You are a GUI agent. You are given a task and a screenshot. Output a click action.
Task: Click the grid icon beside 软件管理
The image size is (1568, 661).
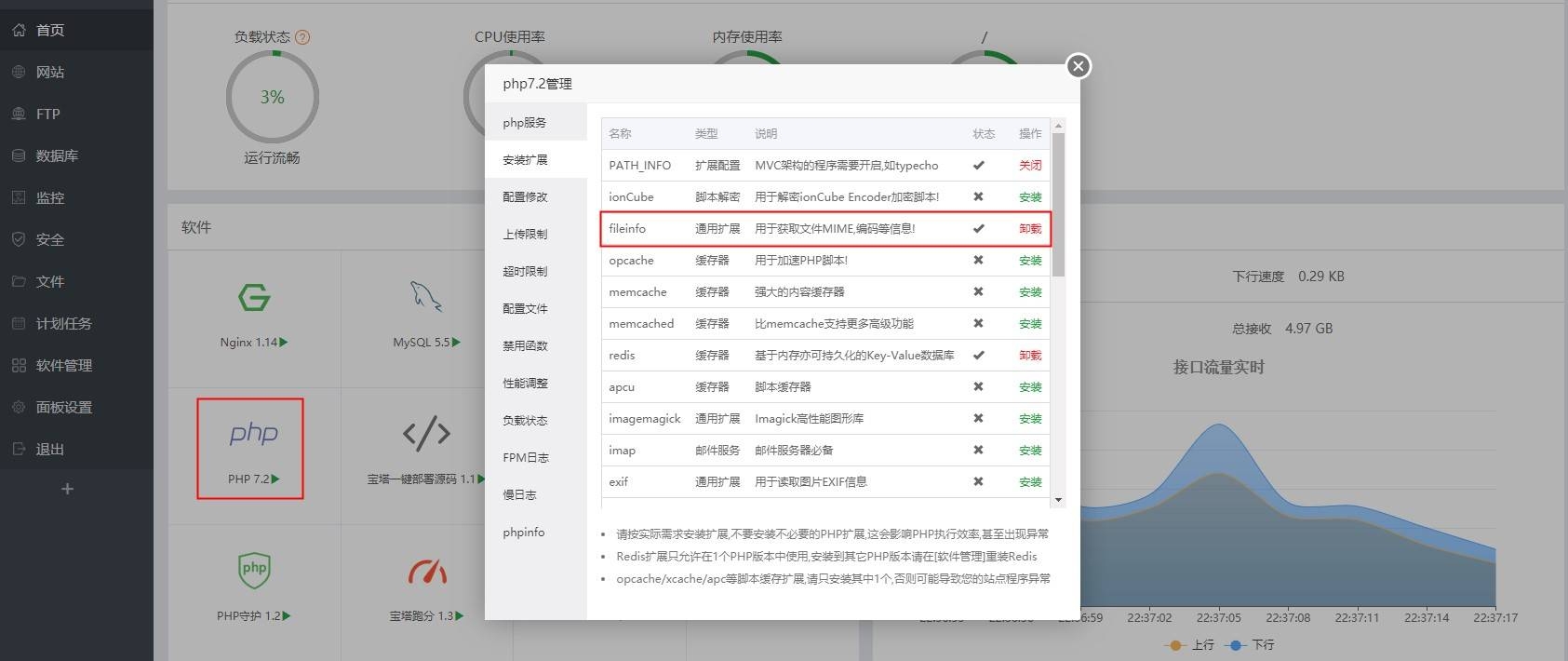(x=19, y=365)
